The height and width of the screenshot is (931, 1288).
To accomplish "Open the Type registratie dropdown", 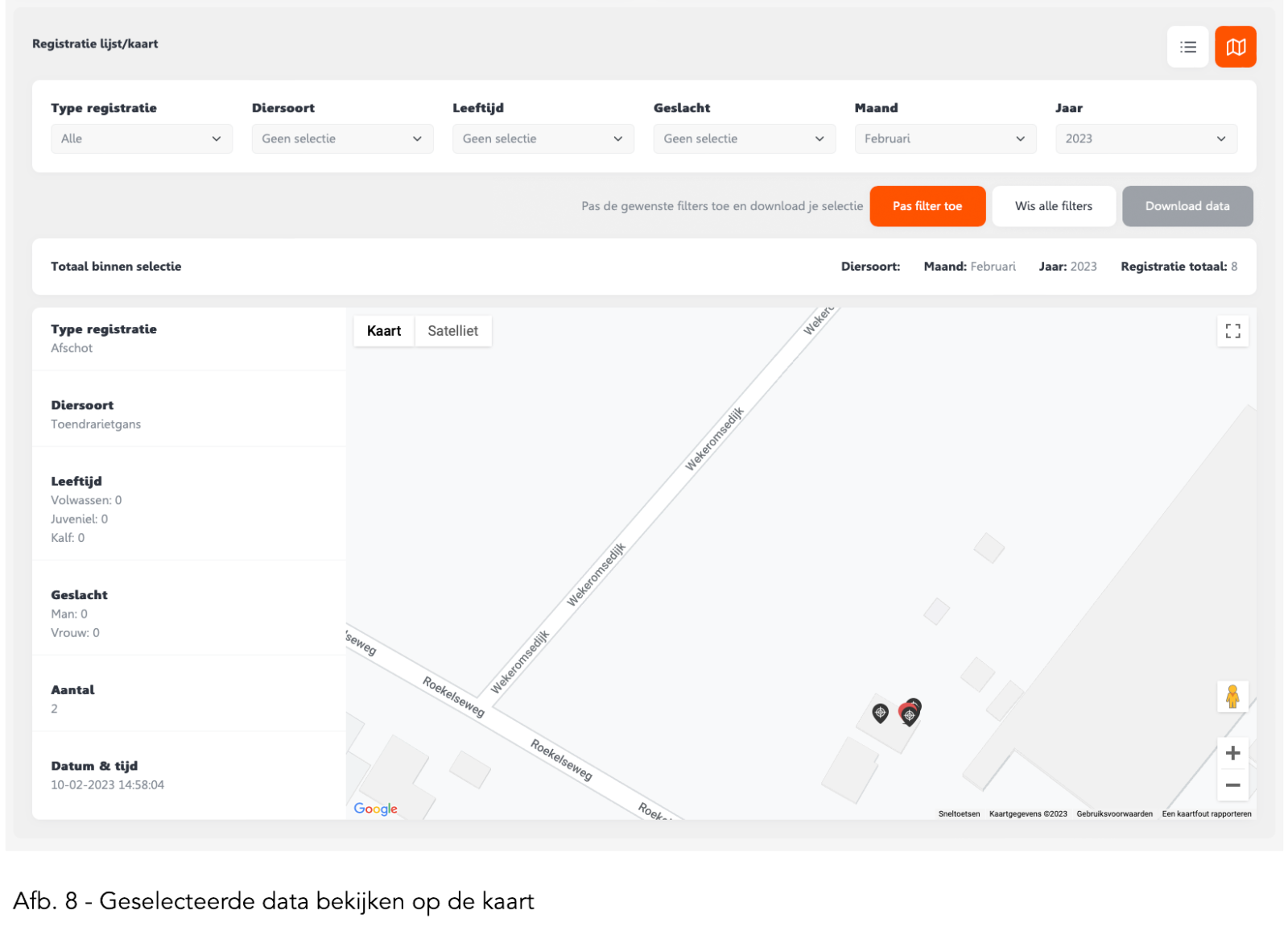I will pos(141,139).
